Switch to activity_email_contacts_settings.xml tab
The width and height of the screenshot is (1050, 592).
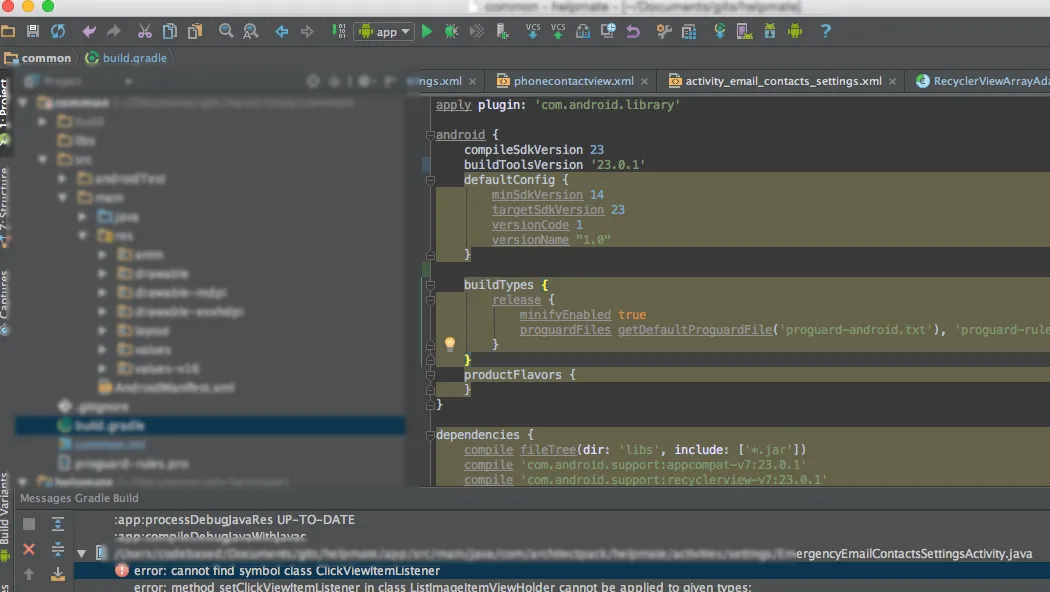pos(783,81)
